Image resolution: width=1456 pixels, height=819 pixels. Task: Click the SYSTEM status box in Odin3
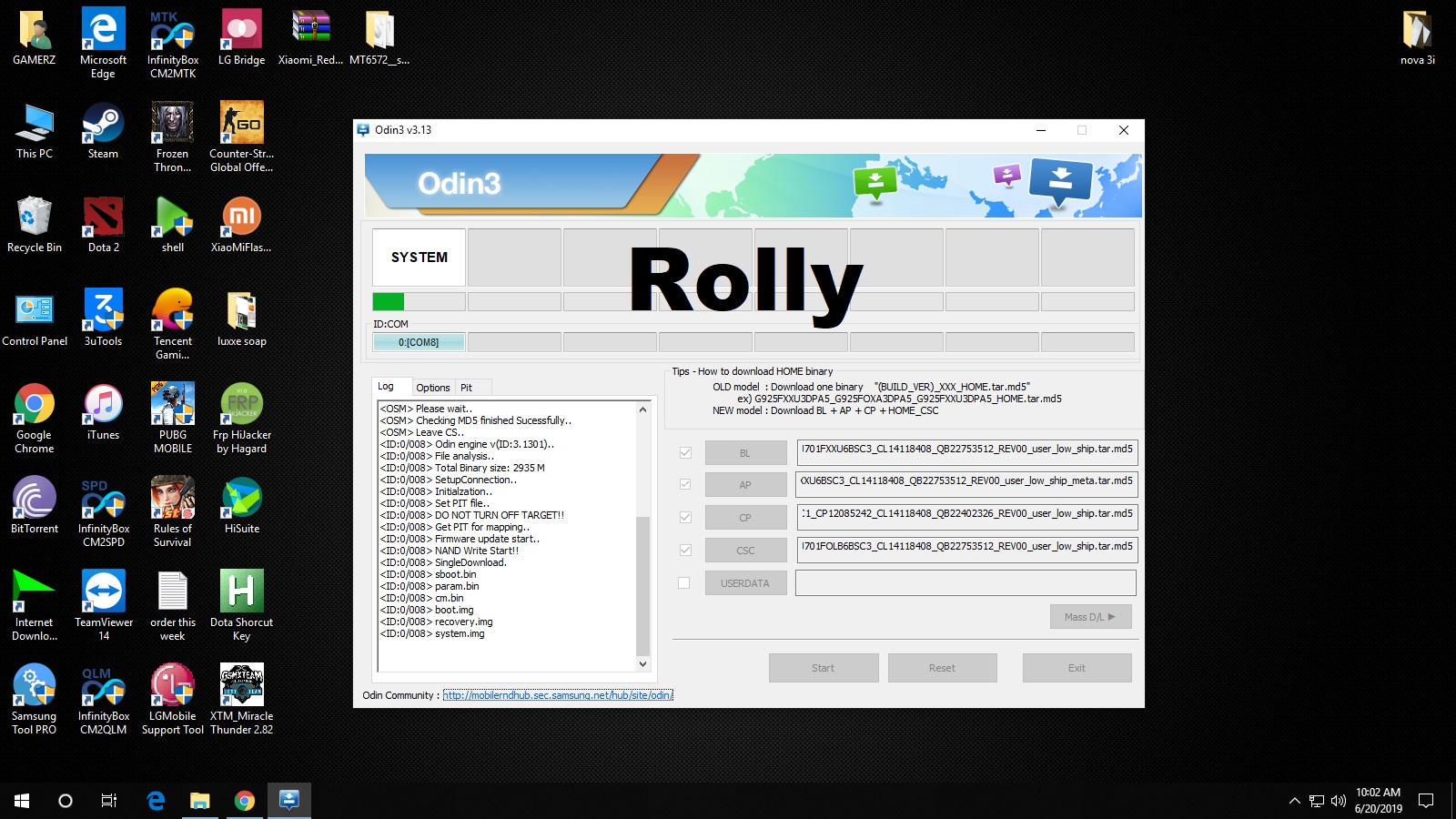pyautogui.click(x=419, y=258)
